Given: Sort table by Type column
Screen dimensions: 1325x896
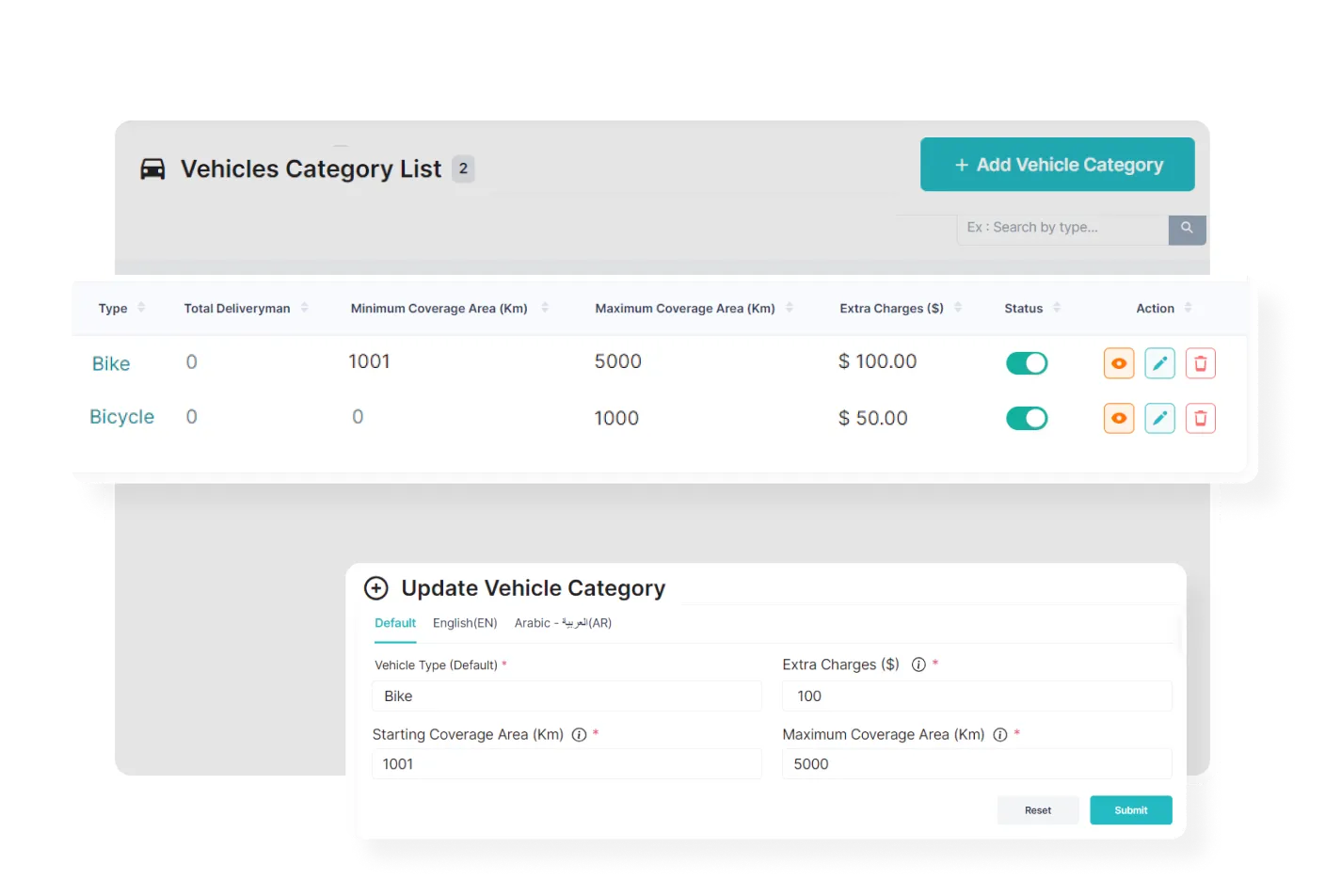Looking at the screenshot, I should click(141, 308).
